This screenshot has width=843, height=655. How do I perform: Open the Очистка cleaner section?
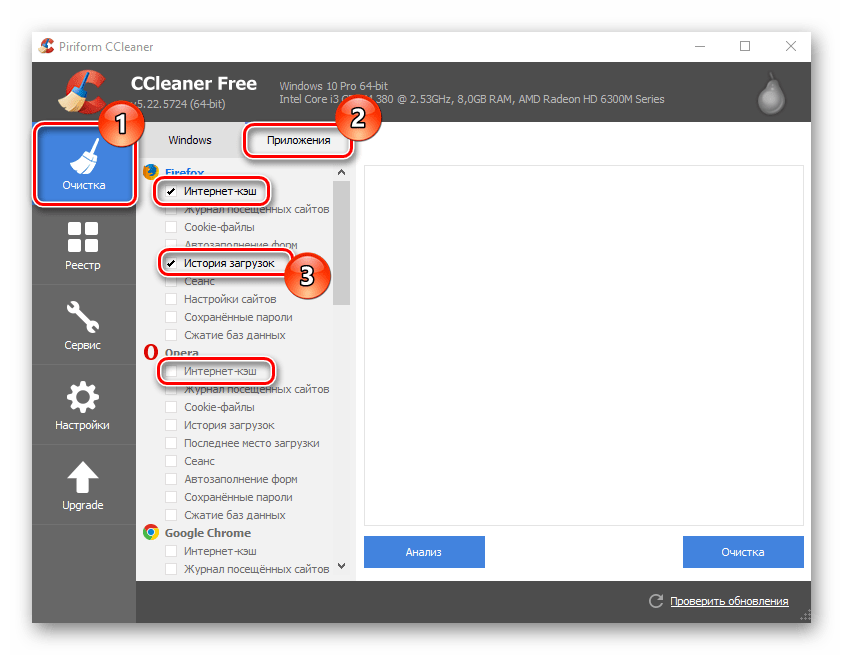83,164
